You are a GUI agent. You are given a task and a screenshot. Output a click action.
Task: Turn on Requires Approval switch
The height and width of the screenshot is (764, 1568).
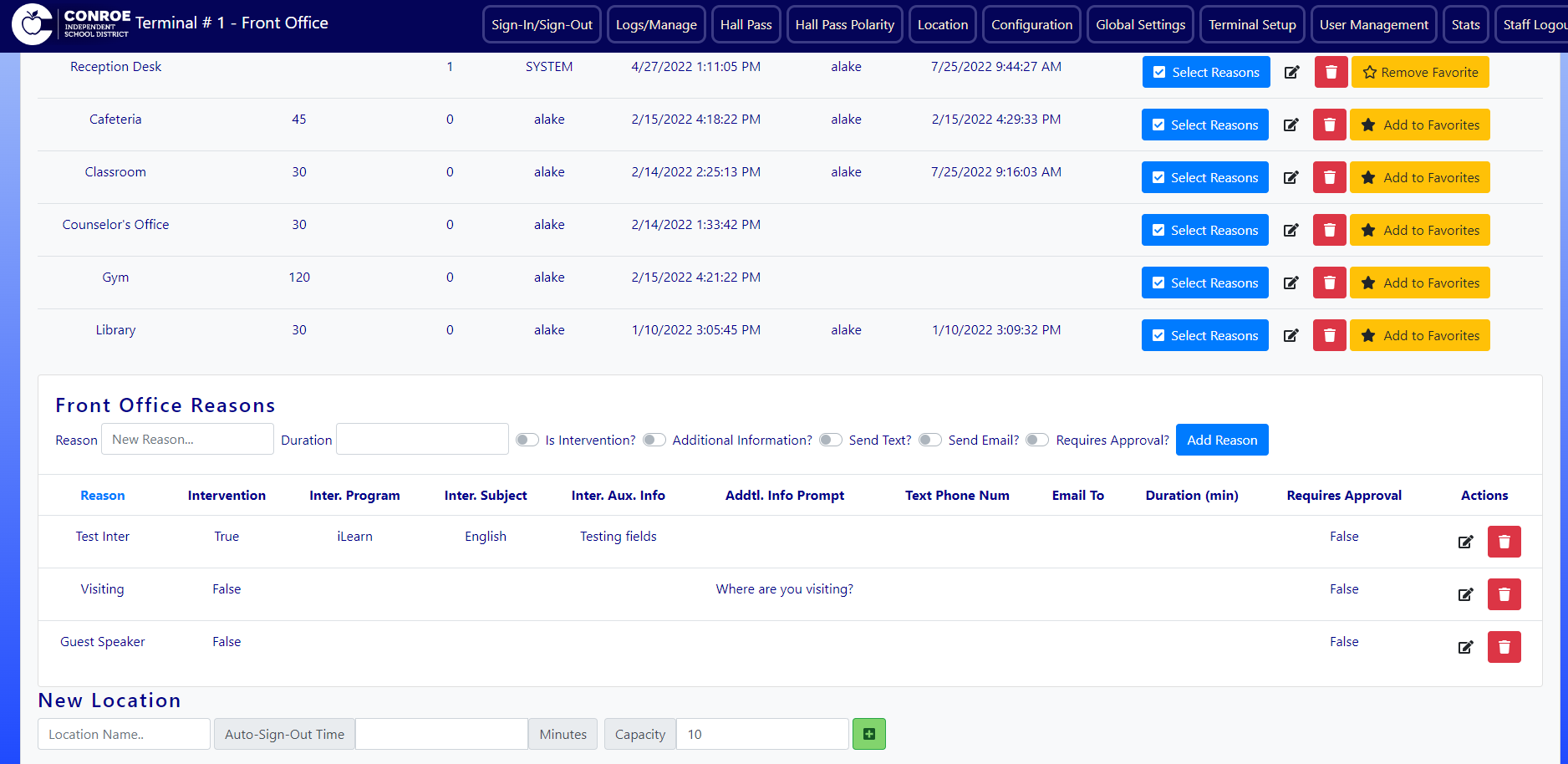click(x=1037, y=440)
